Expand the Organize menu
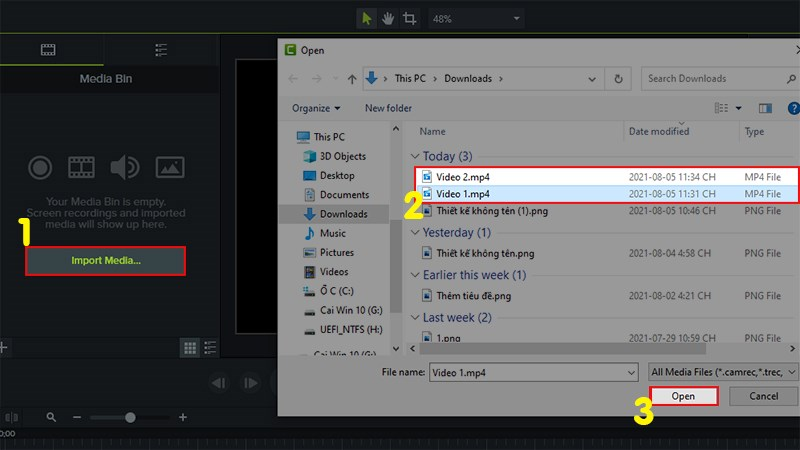Viewport: 800px width, 450px height. click(316, 108)
